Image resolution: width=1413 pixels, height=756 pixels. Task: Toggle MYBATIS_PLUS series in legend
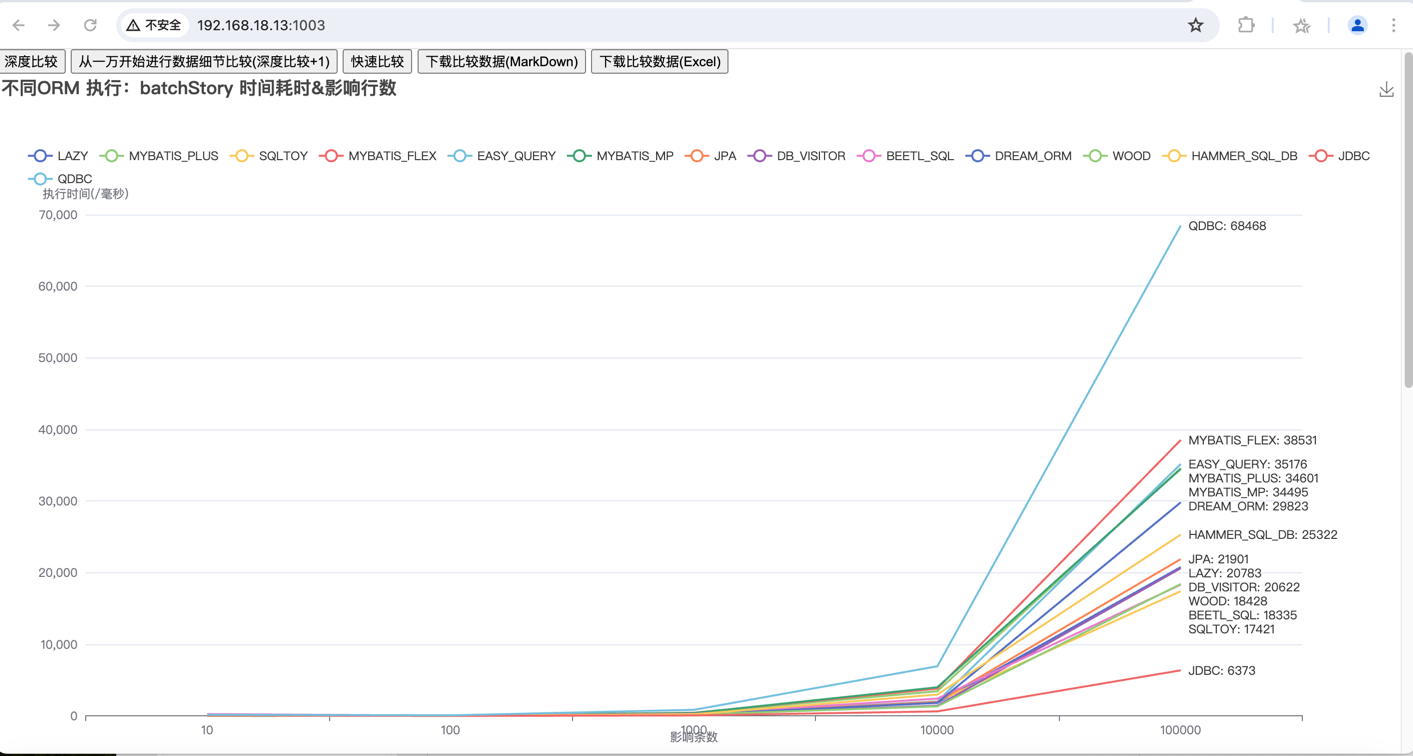[160, 156]
